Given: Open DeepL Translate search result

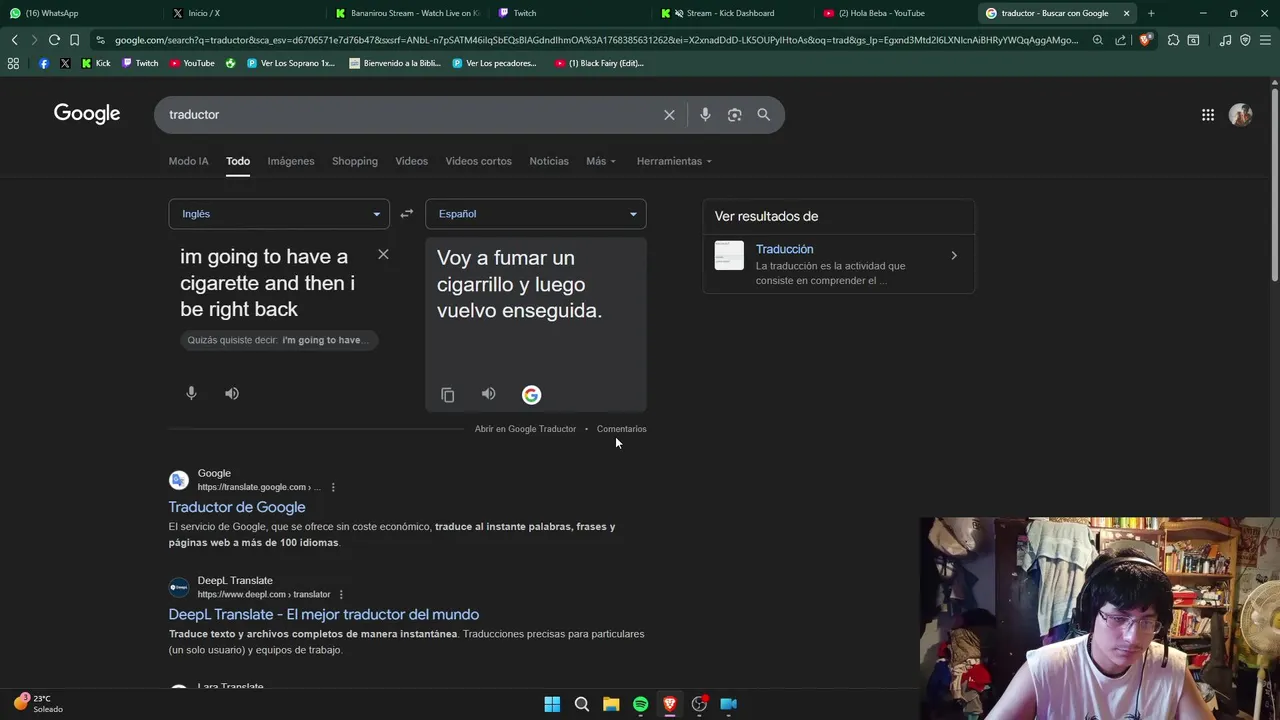Looking at the screenshot, I should tap(324, 614).
